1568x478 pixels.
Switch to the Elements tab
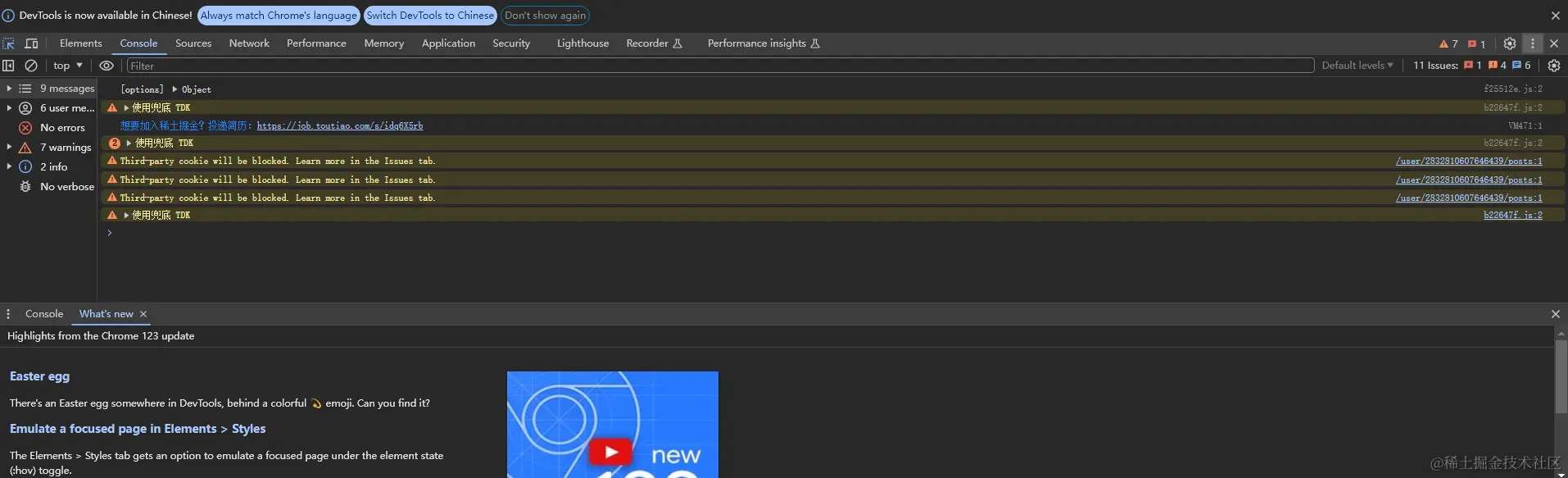pos(80,43)
